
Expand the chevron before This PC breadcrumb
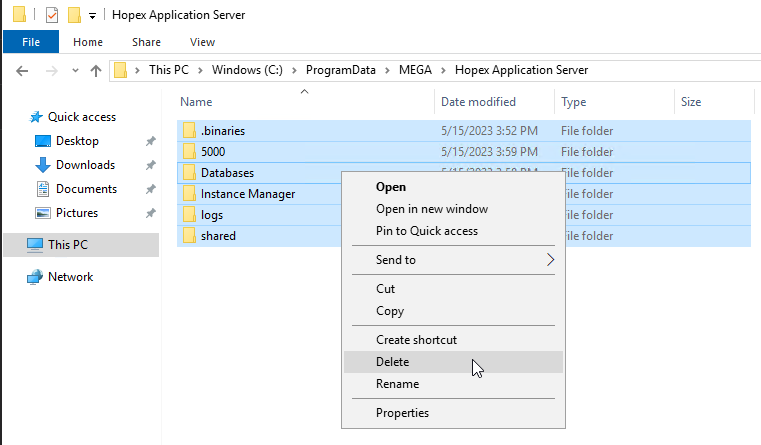point(137,70)
